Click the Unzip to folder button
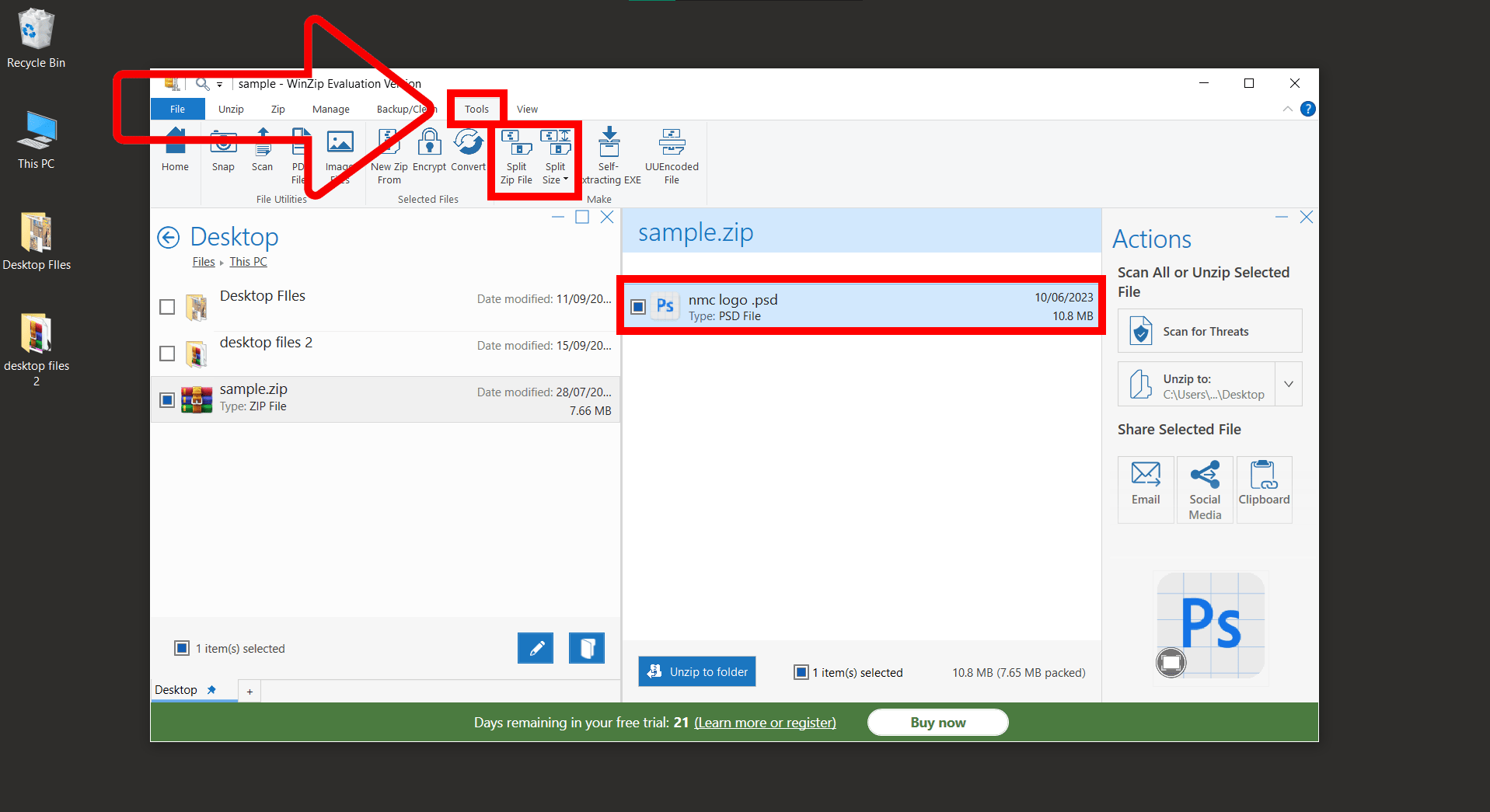The width and height of the screenshot is (1490, 812). 696,671
